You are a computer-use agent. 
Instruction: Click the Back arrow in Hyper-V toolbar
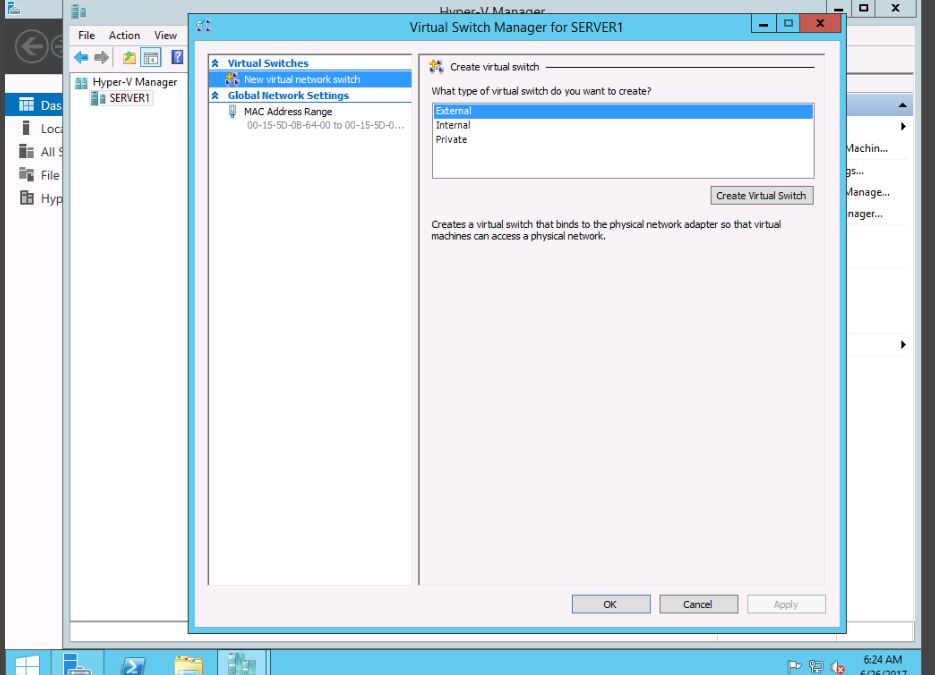pos(81,58)
